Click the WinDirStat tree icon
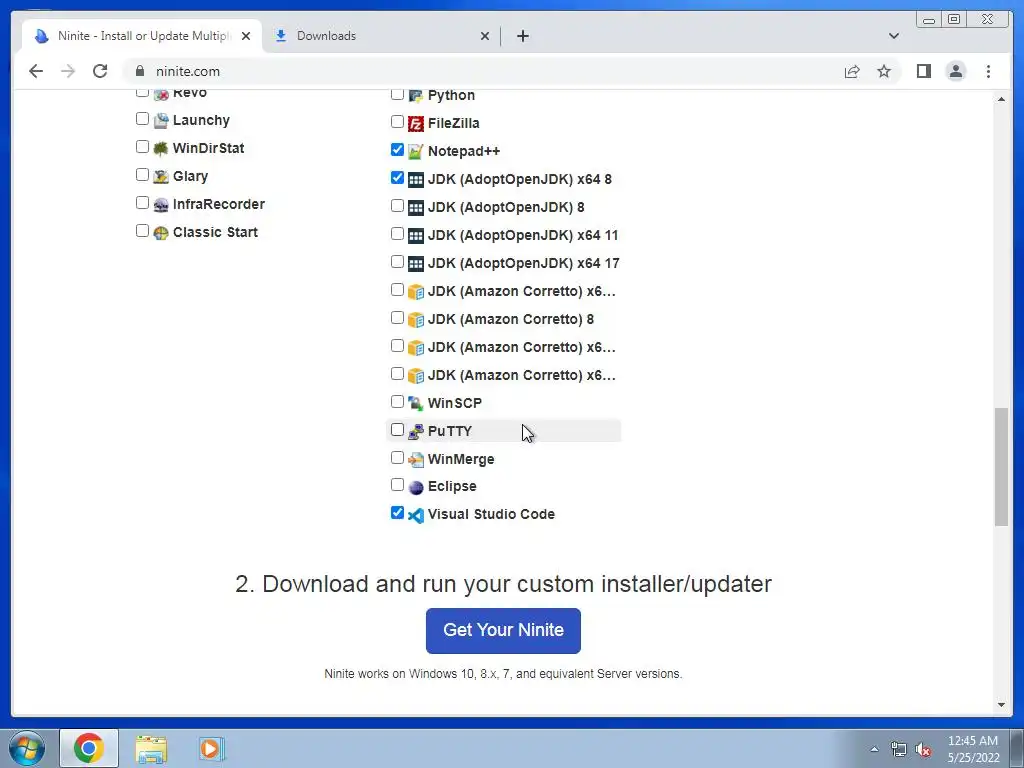The image size is (1024, 768). tap(161, 149)
